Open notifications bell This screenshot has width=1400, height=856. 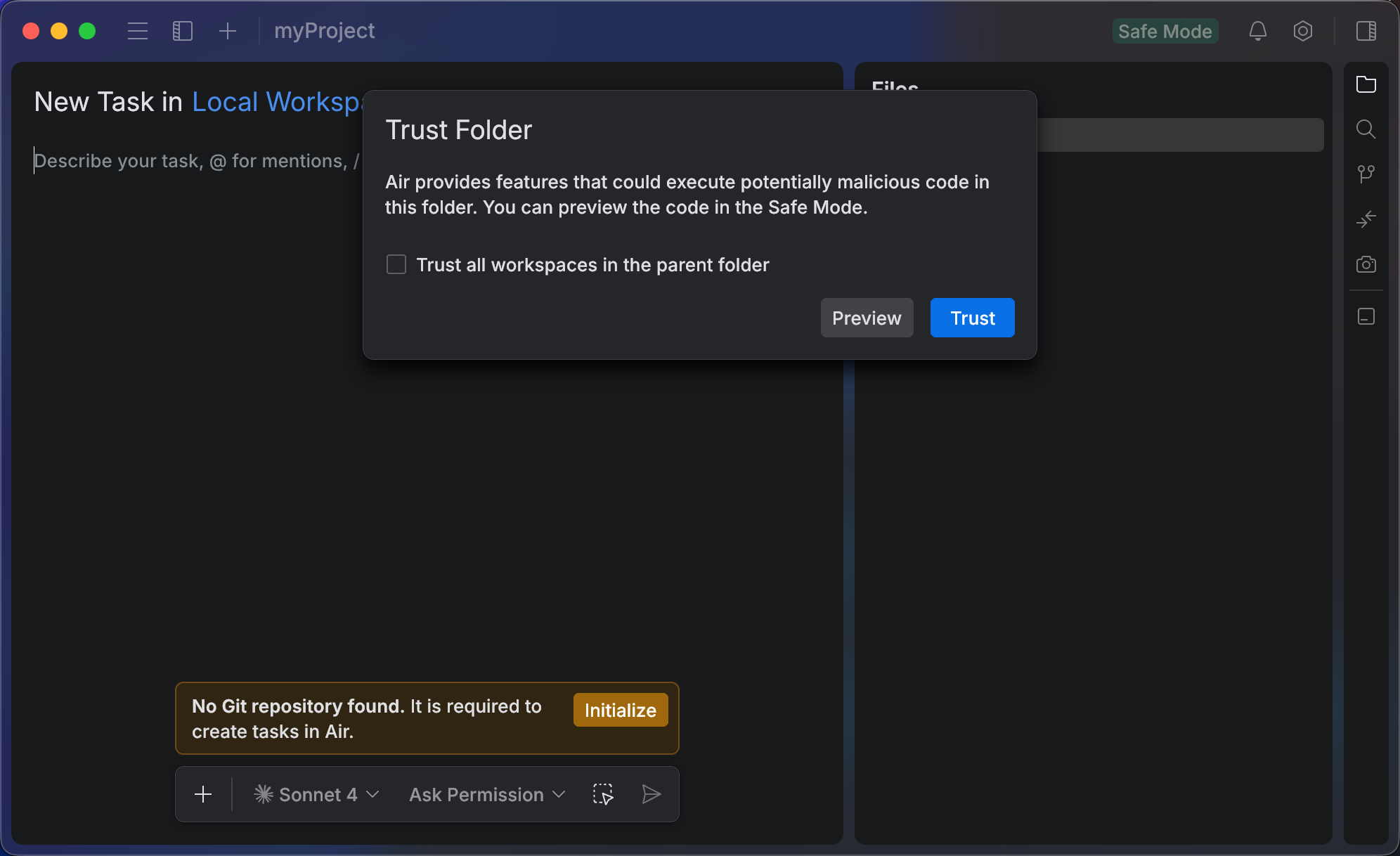tap(1258, 31)
